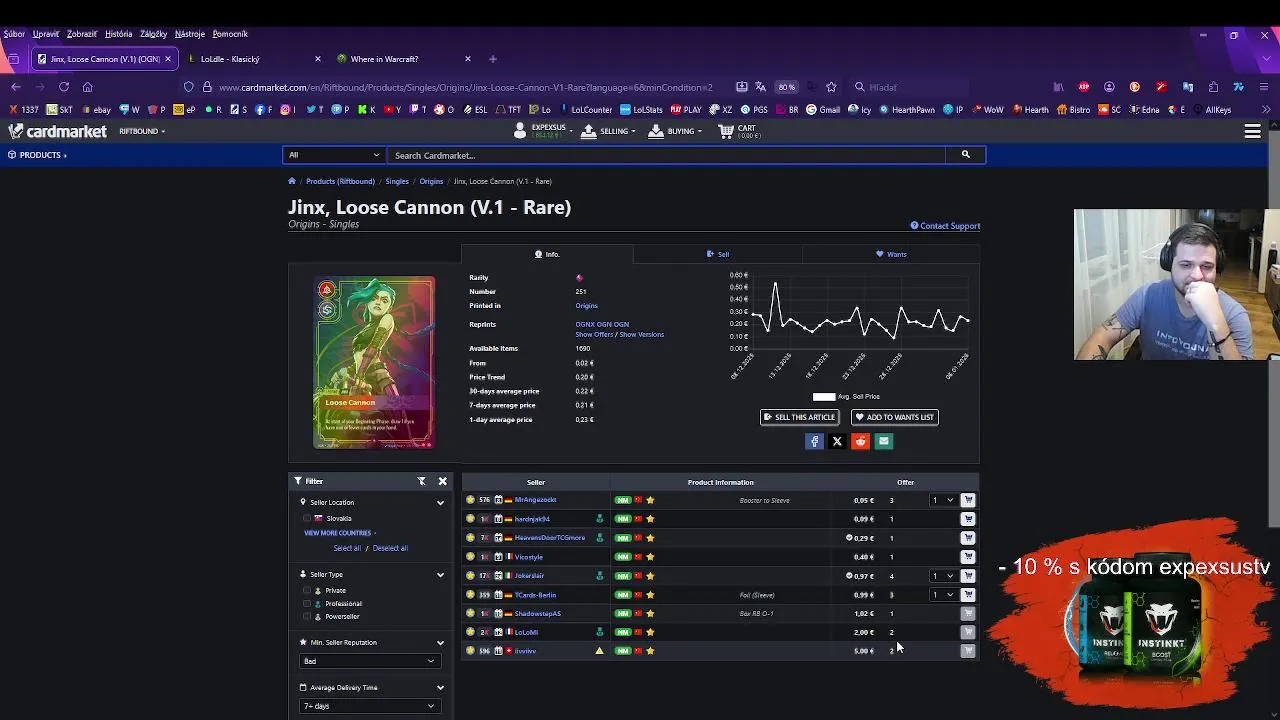Focus the Search Cardmarket field
Image resolution: width=1280 pixels, height=720 pixels.
667,155
